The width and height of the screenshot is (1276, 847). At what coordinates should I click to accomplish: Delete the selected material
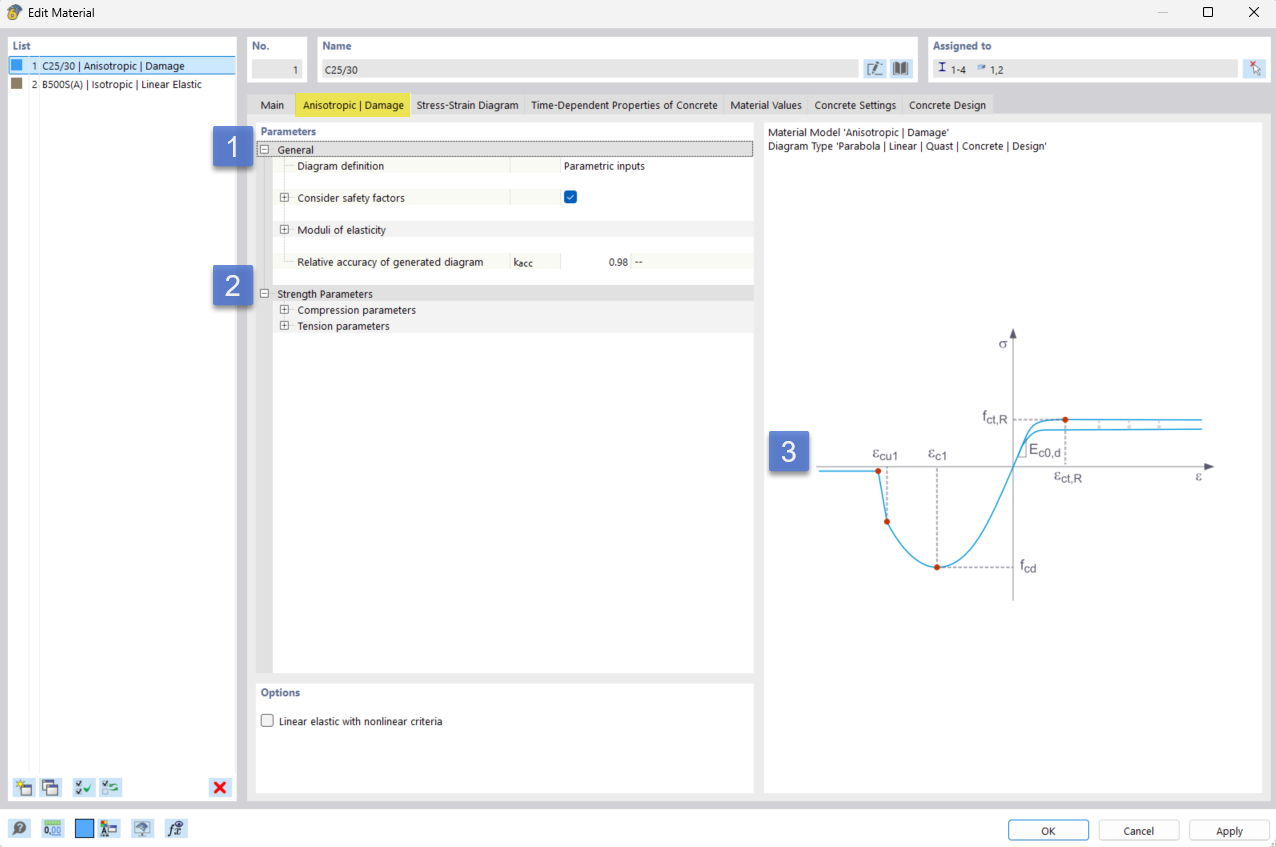(x=219, y=787)
